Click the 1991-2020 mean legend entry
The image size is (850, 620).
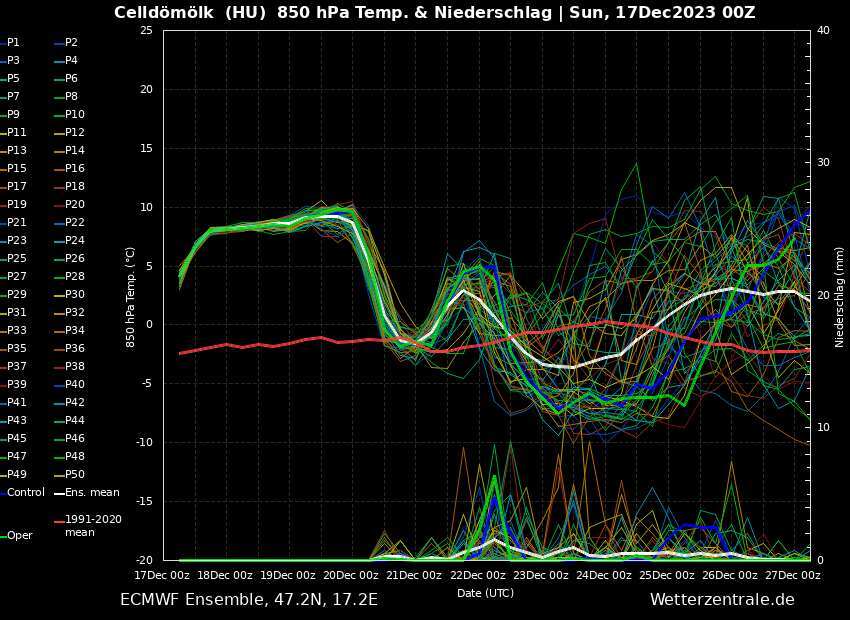click(x=93, y=526)
